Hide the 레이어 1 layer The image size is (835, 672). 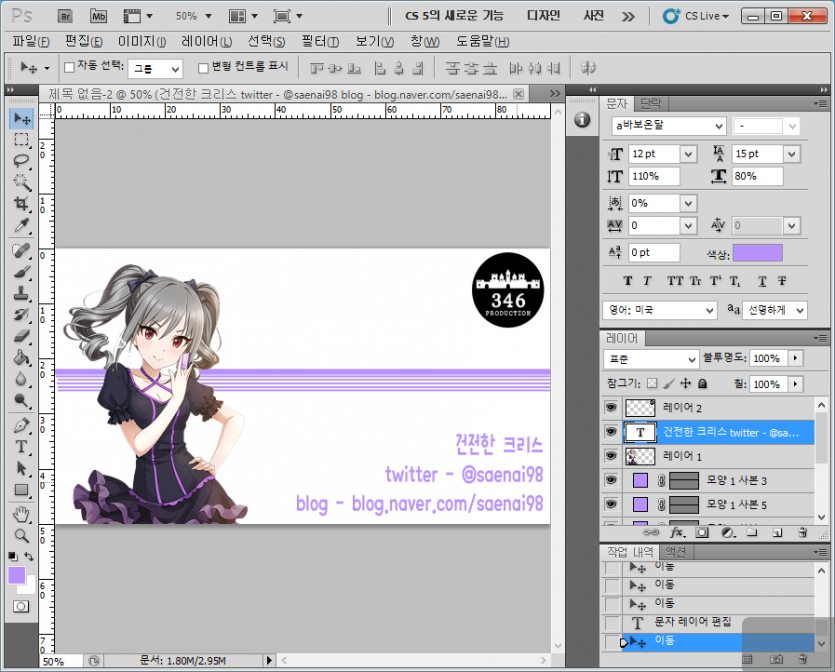[x=611, y=456]
